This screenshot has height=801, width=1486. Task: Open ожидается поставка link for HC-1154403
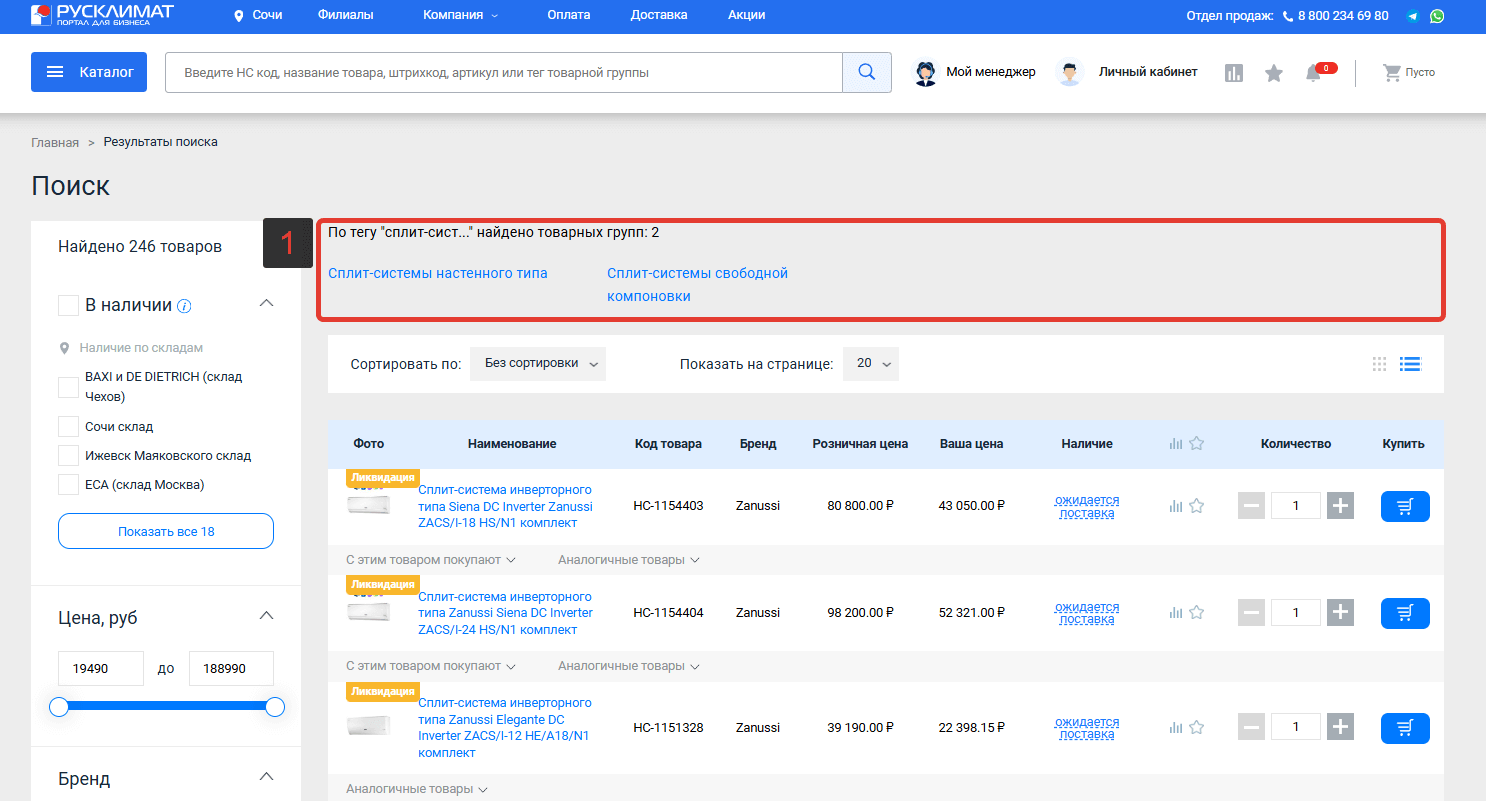coord(1087,507)
